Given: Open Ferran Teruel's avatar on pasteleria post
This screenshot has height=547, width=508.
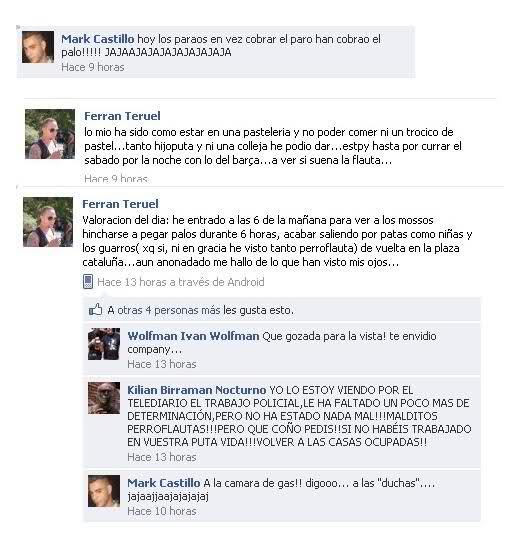Looking at the screenshot, I should coord(50,134).
